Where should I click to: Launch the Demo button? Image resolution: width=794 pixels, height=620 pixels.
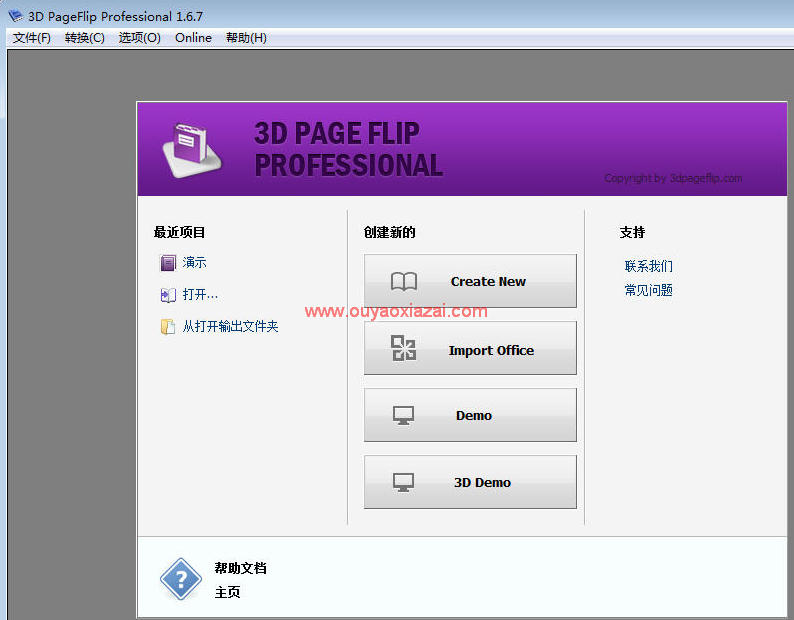point(470,415)
